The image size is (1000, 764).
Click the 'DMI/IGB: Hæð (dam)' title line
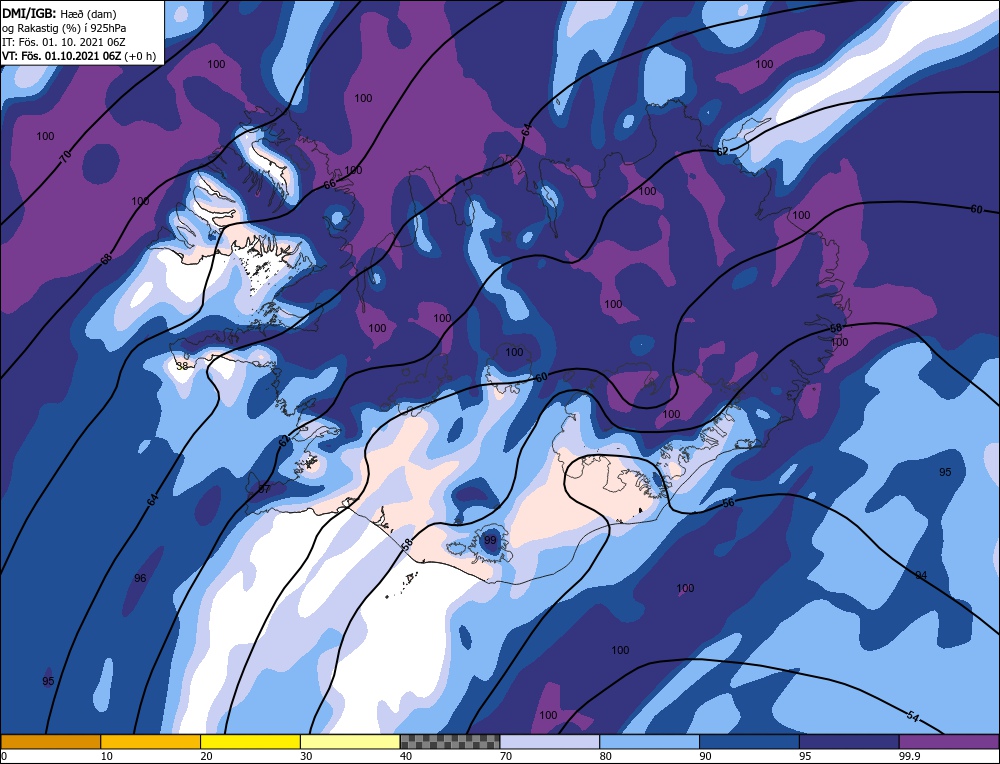59,13
